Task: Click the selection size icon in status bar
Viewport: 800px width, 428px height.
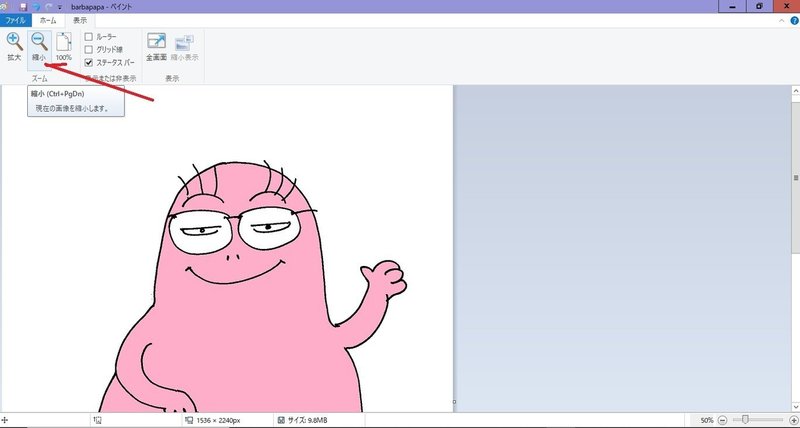Action: [98, 420]
